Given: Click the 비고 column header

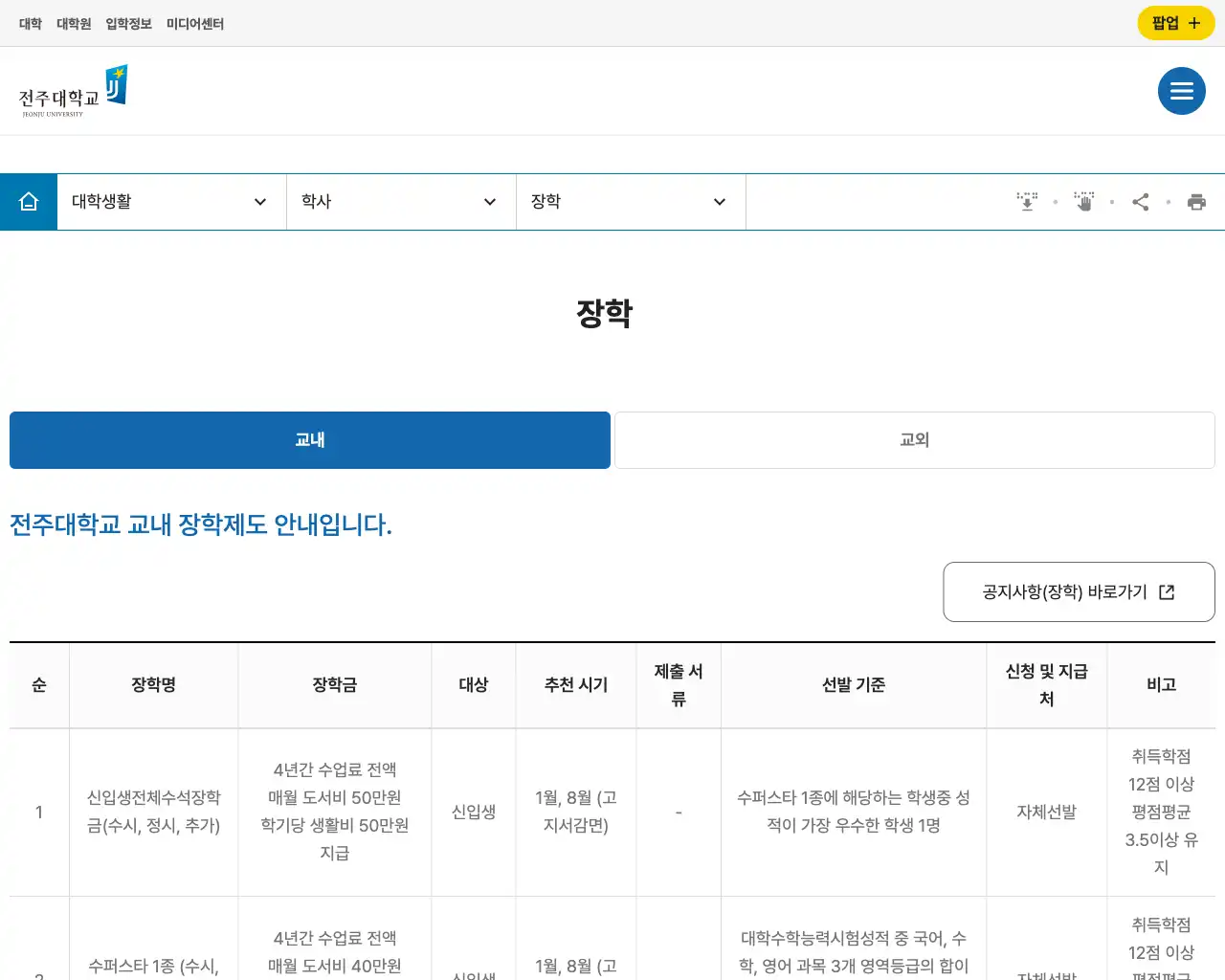Looking at the screenshot, I should 1161,685.
